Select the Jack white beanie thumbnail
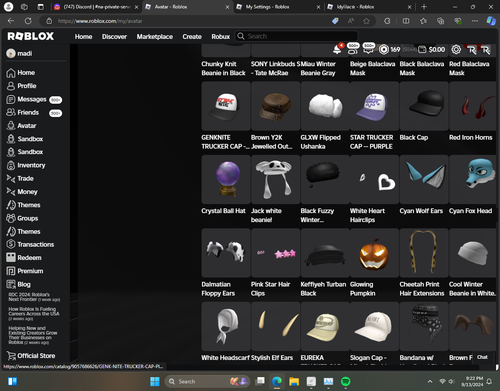Image resolution: width=500 pixels, height=391 pixels. pyautogui.click(x=275, y=179)
